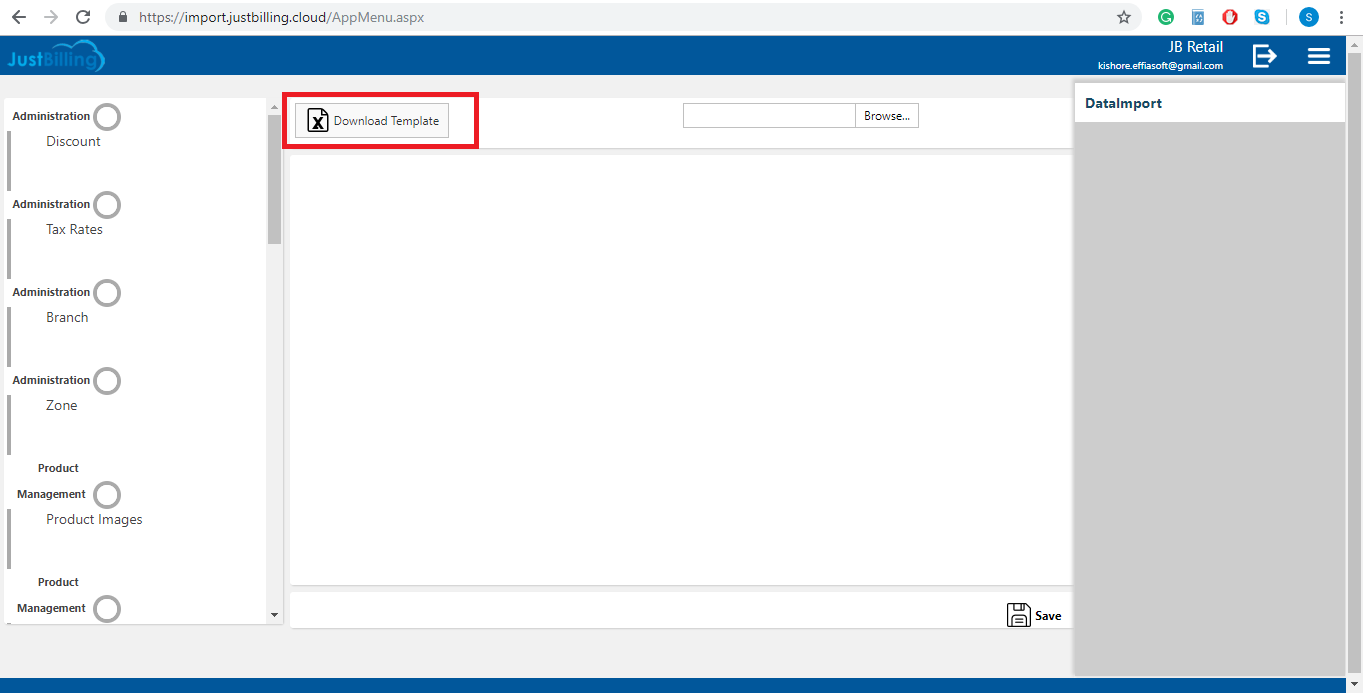Go back in the browser
This screenshot has height=693, width=1369.
(x=19, y=17)
